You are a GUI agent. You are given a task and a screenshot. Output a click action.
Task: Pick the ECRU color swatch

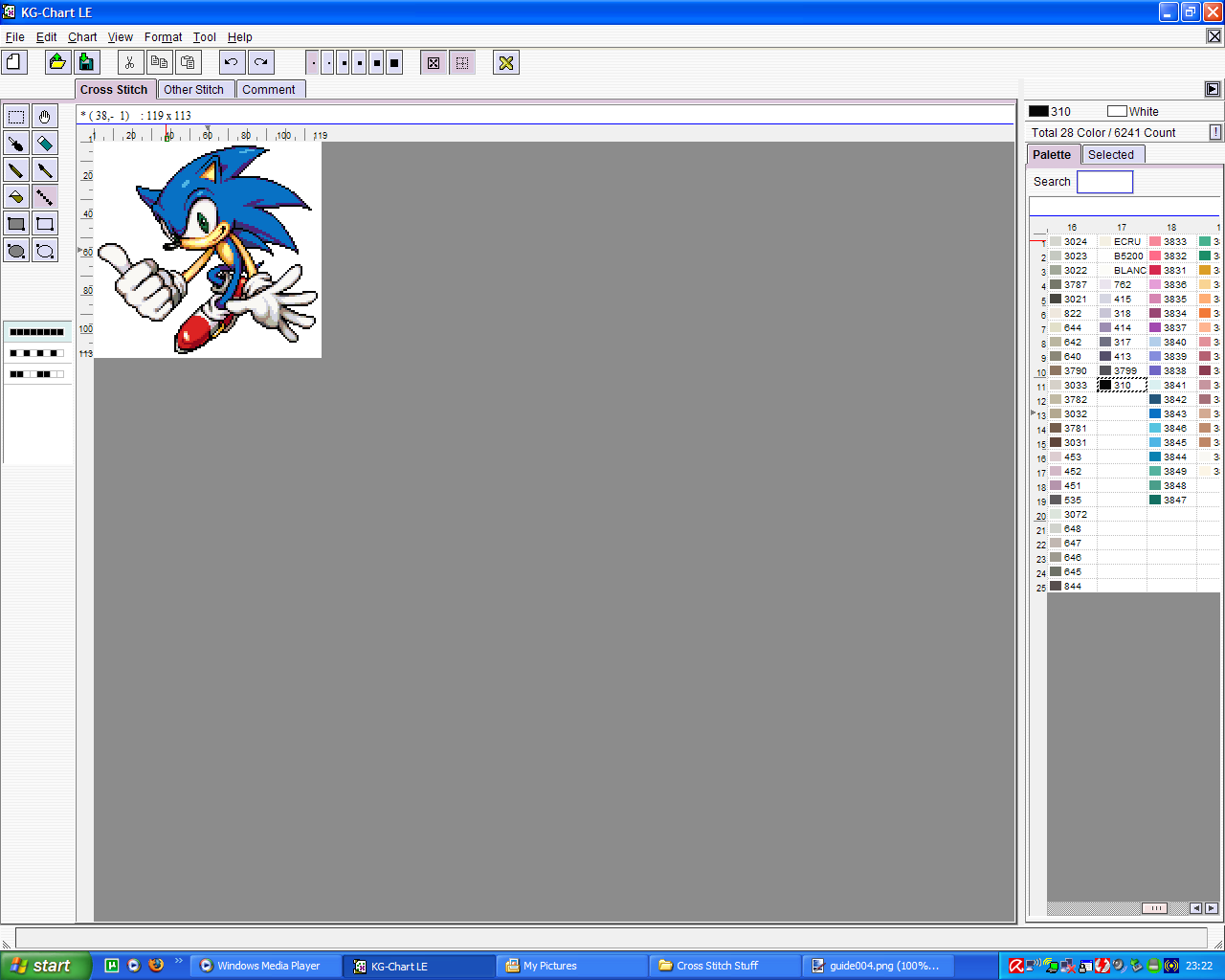tap(1122, 241)
